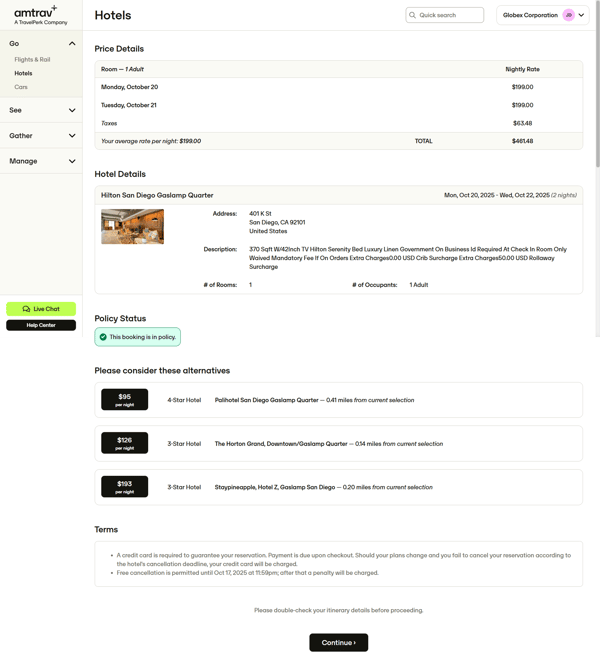The image size is (600, 661).
Task: Click the JB user avatar
Action: (x=568, y=15)
